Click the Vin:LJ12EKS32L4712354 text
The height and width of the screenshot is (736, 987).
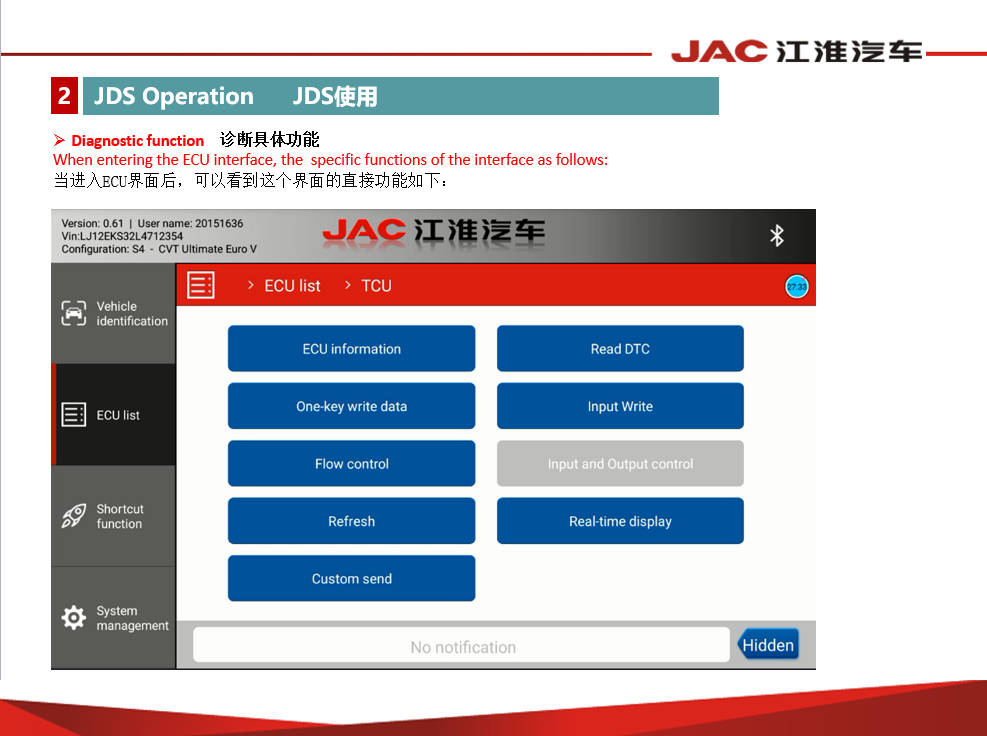122,236
